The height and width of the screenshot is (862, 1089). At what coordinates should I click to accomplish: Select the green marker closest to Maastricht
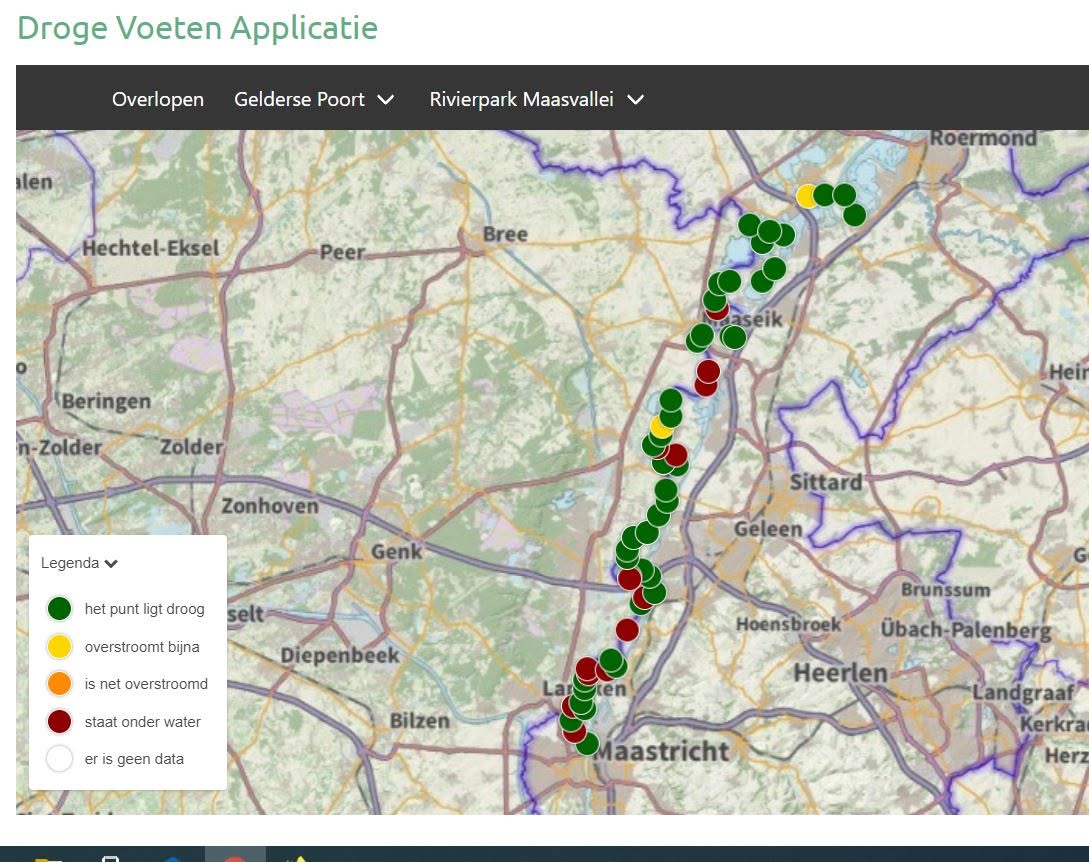(587, 744)
